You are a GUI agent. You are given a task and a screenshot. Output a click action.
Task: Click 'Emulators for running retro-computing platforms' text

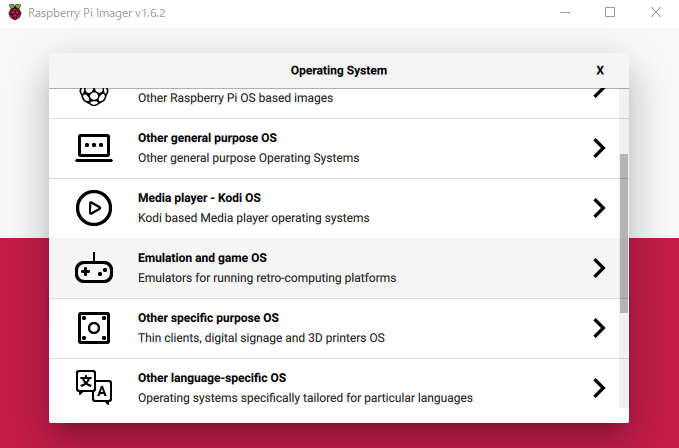267,278
